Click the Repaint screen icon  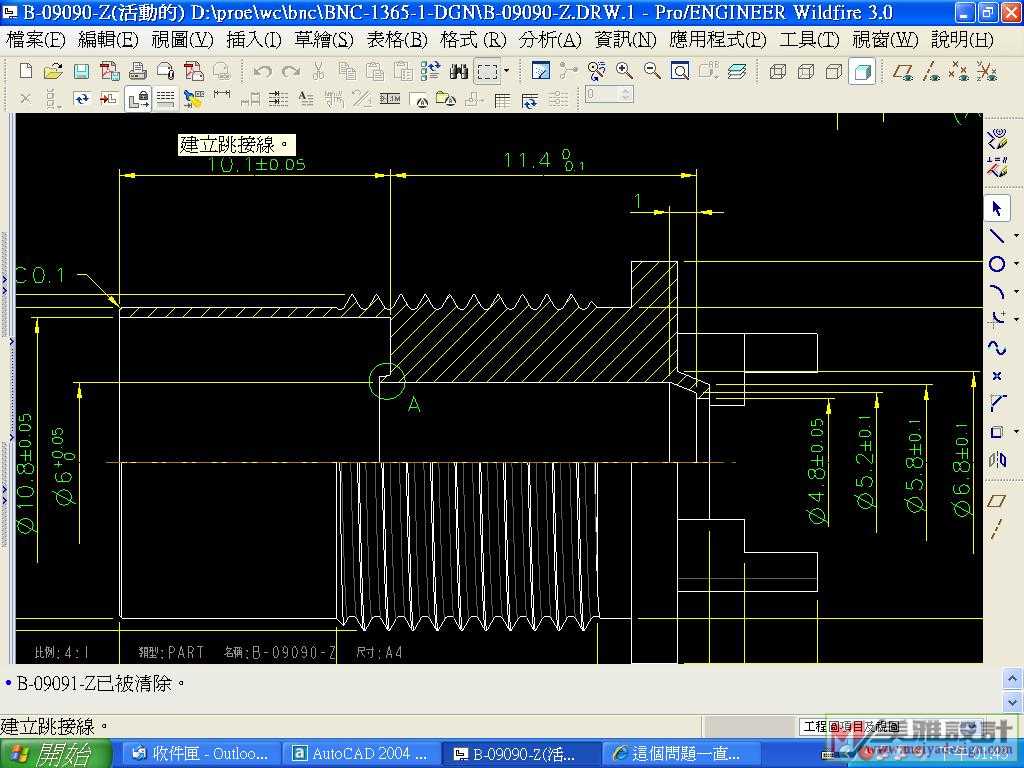click(541, 71)
